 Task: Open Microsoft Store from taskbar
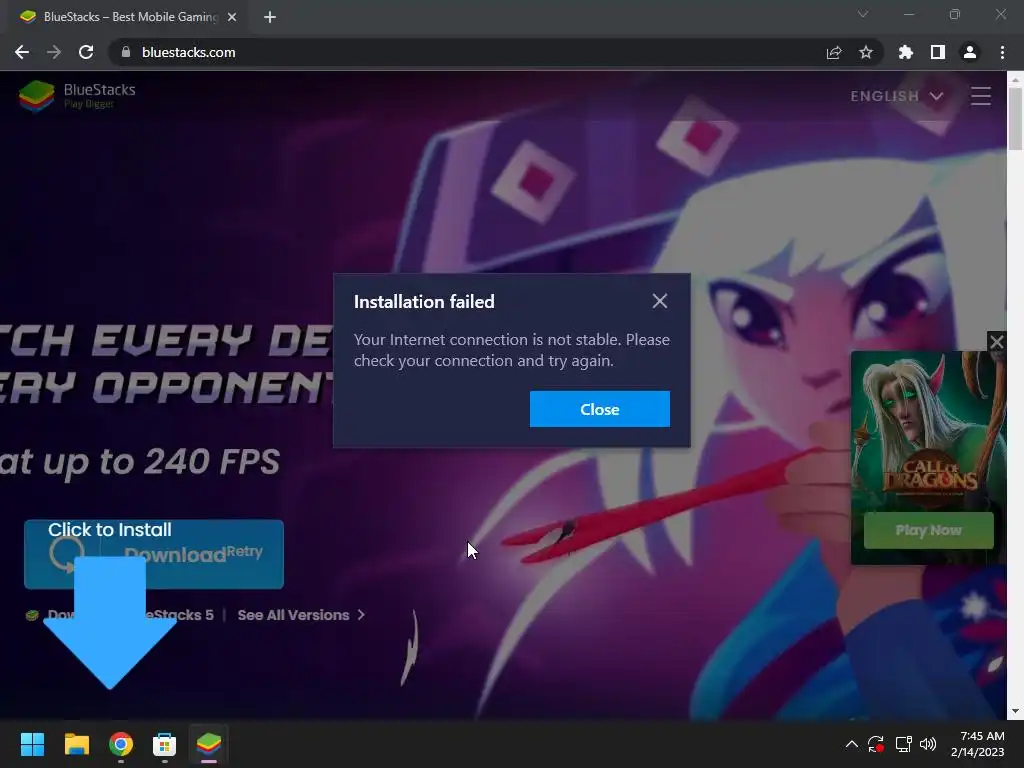(165, 744)
